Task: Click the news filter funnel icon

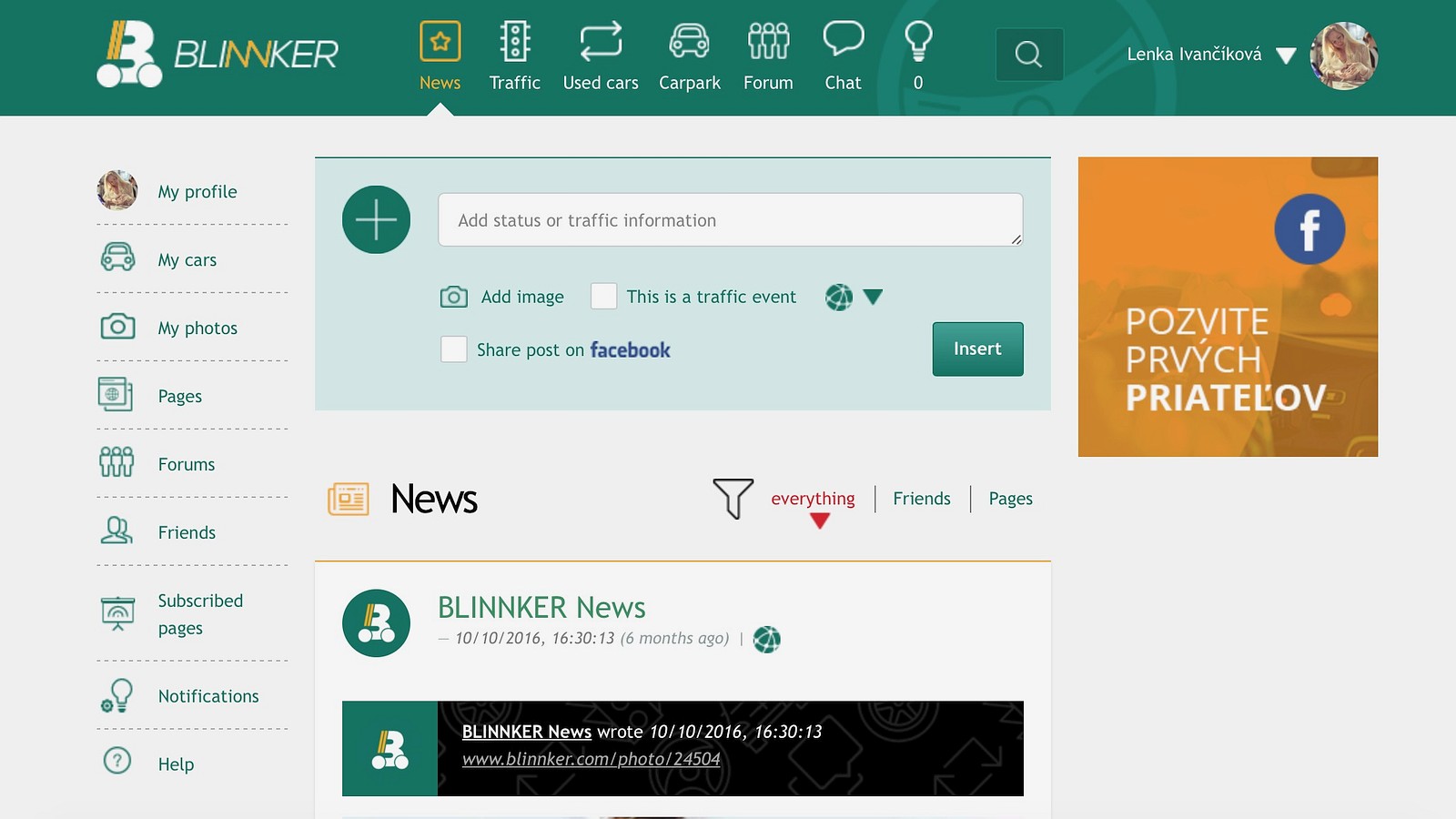Action: tap(733, 499)
